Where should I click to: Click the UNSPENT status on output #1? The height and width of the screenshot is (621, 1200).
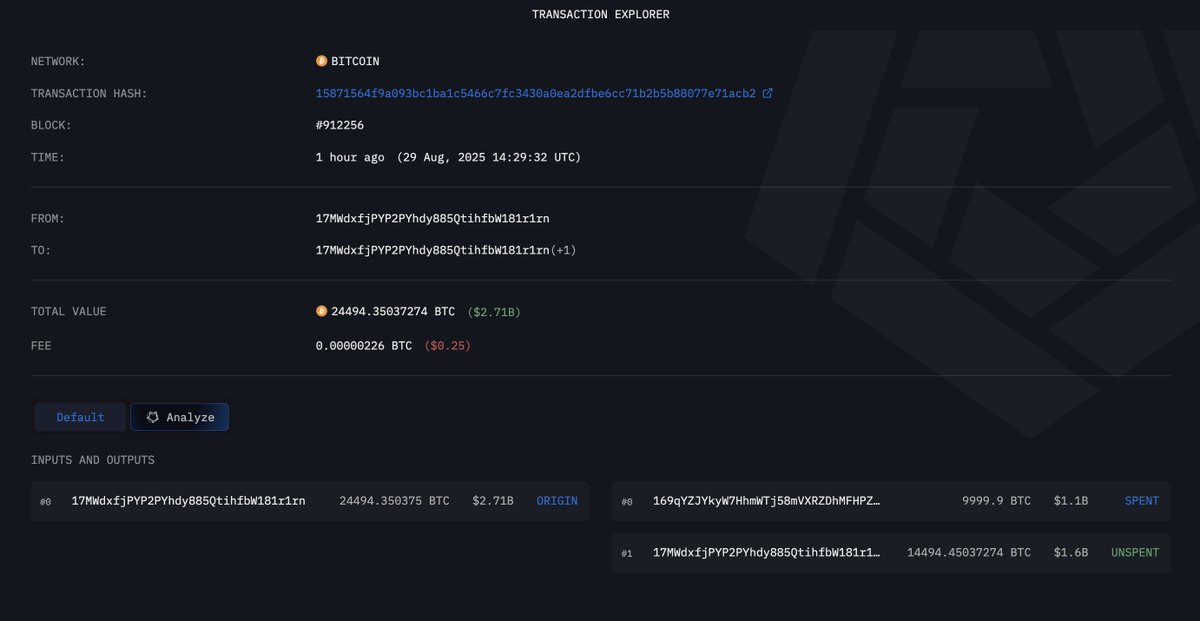pyautogui.click(x=1135, y=553)
